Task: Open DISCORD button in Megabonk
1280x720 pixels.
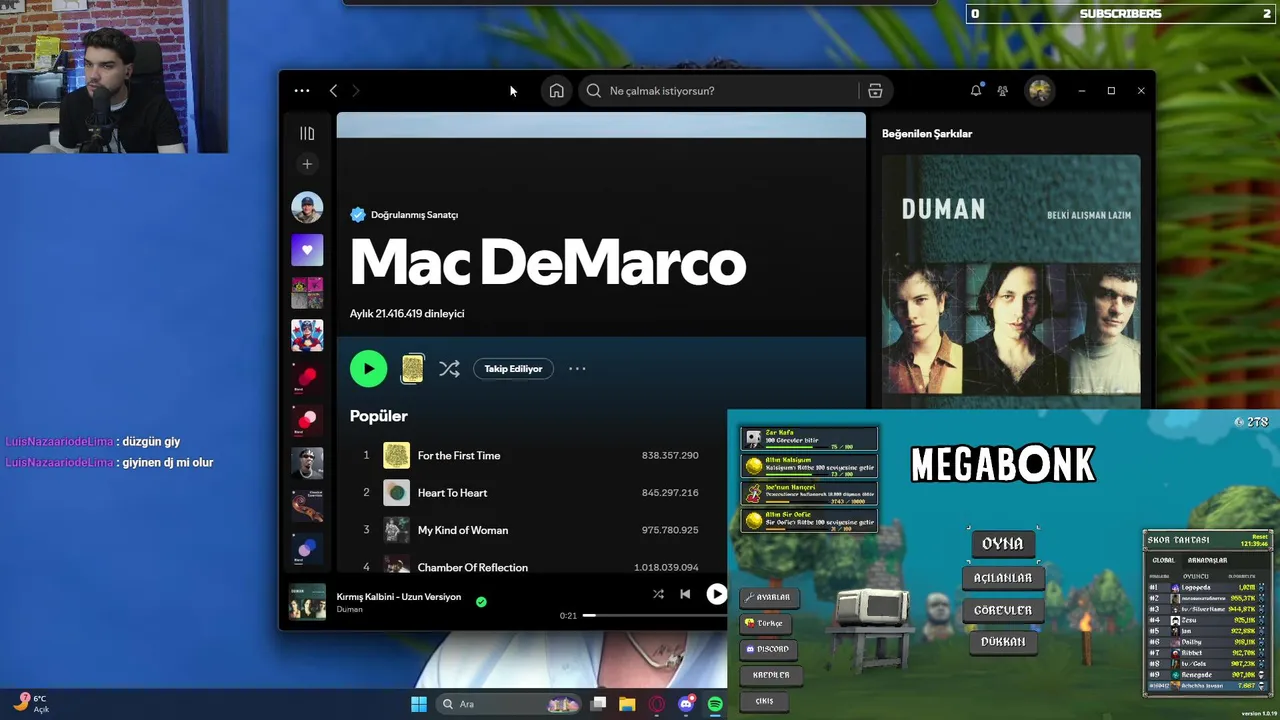Action: pyautogui.click(x=769, y=649)
